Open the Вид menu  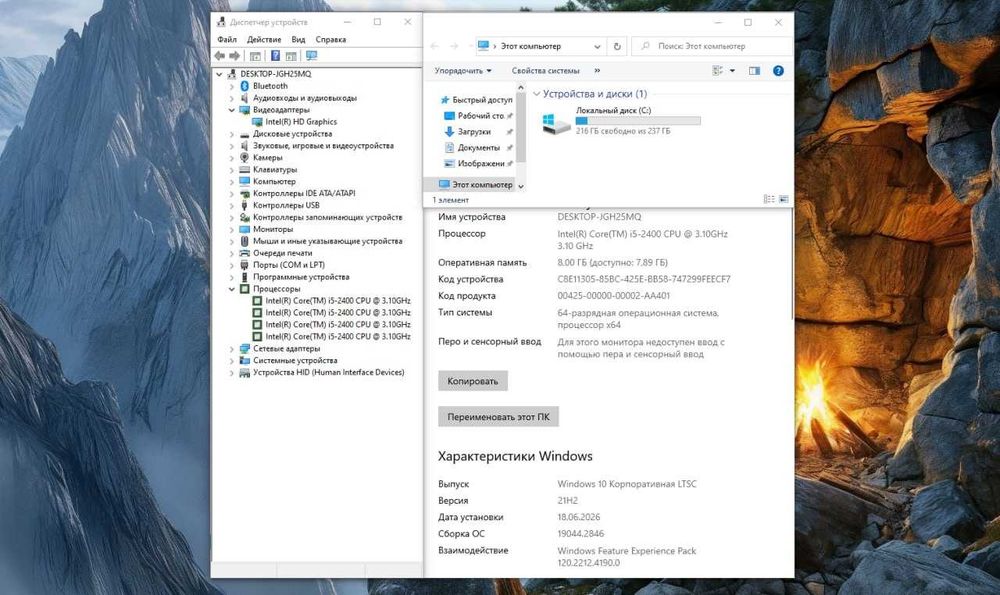(298, 40)
